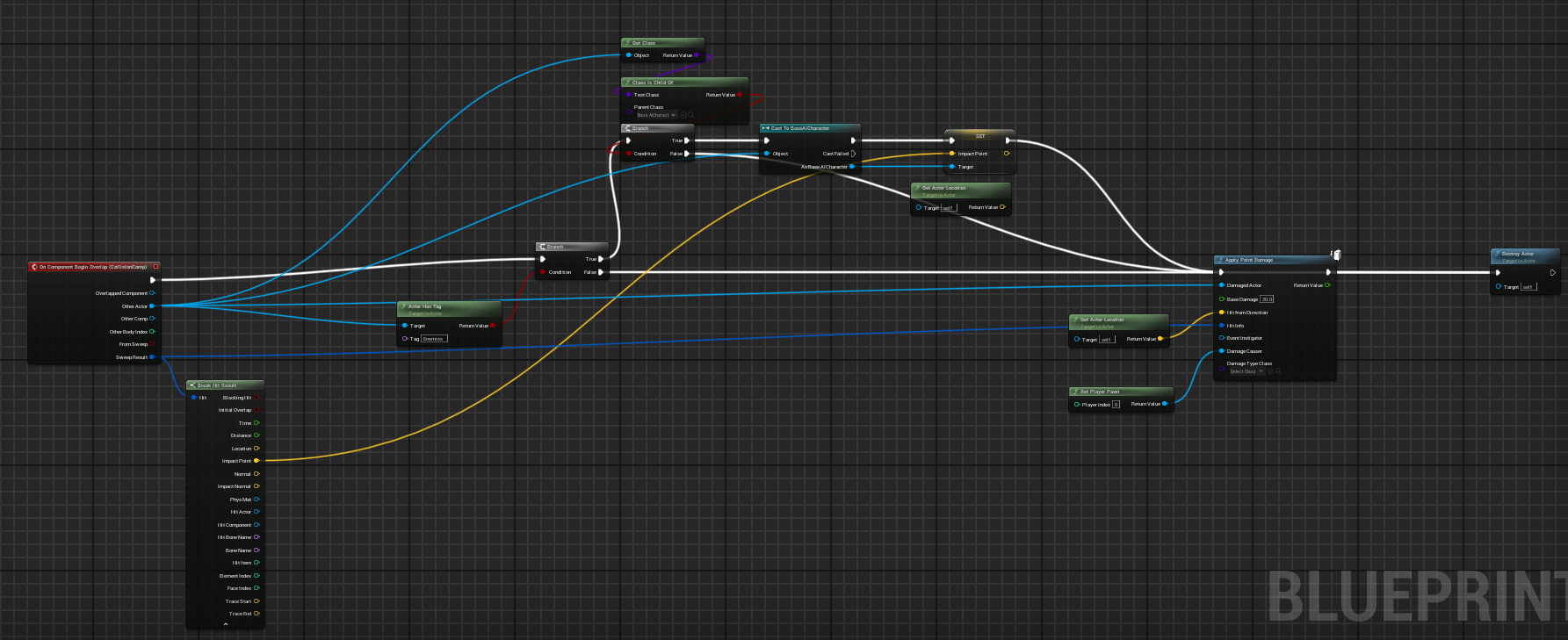Viewport: 1568px width, 640px height.
Task: Click the Overlapped Component output pin
Action: click(152, 293)
